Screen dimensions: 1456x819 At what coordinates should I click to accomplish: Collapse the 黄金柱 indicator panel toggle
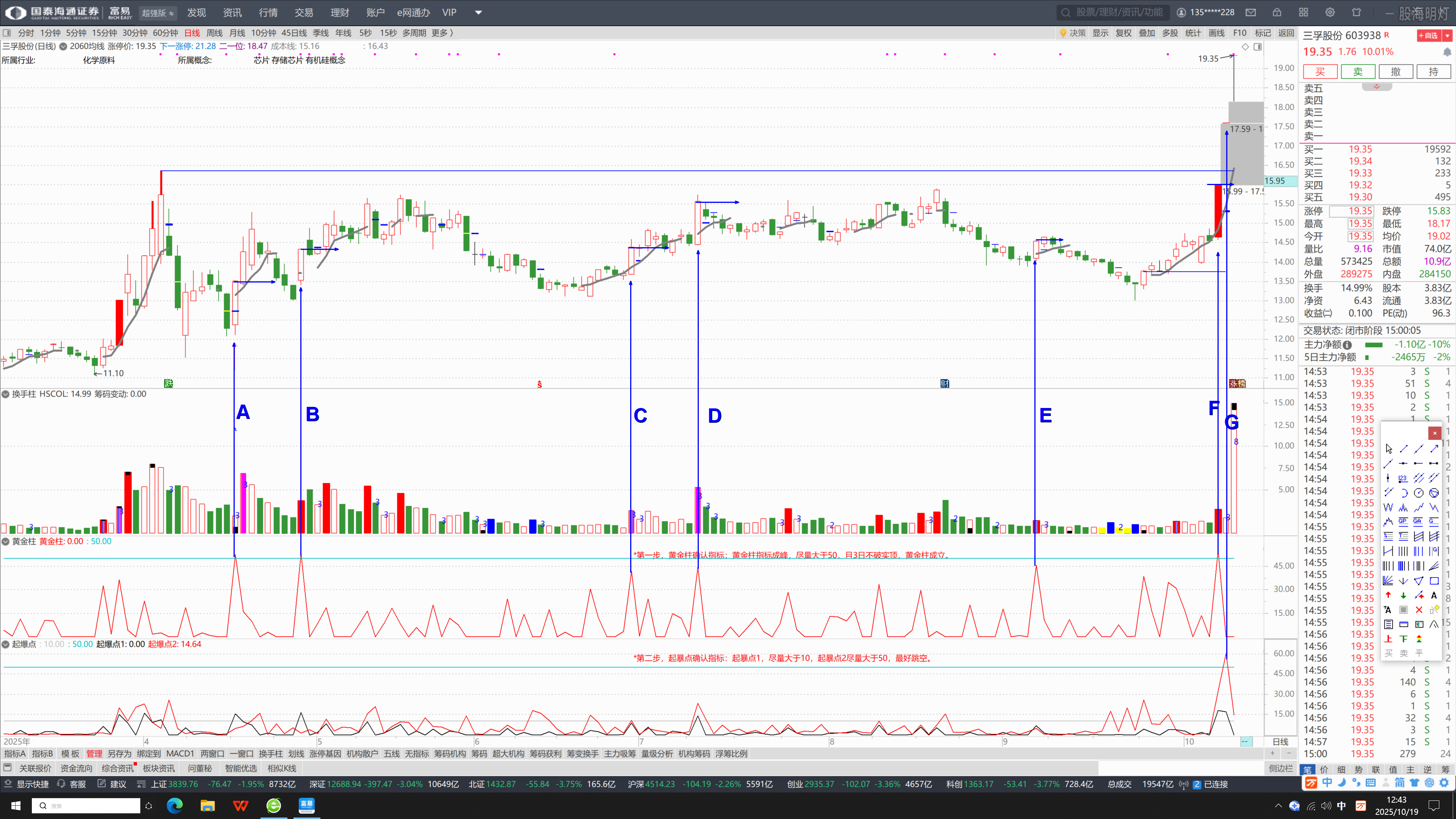(6, 541)
